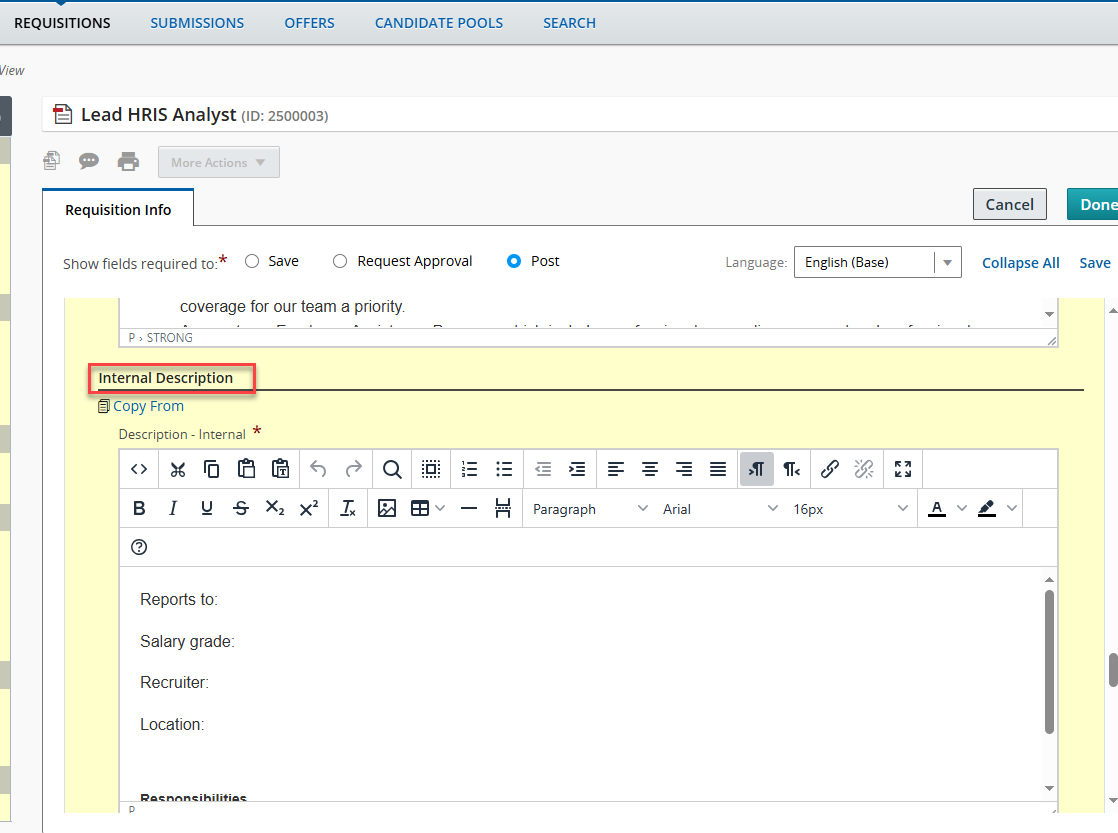
Task: Justify text alignment
Action: tap(718, 469)
